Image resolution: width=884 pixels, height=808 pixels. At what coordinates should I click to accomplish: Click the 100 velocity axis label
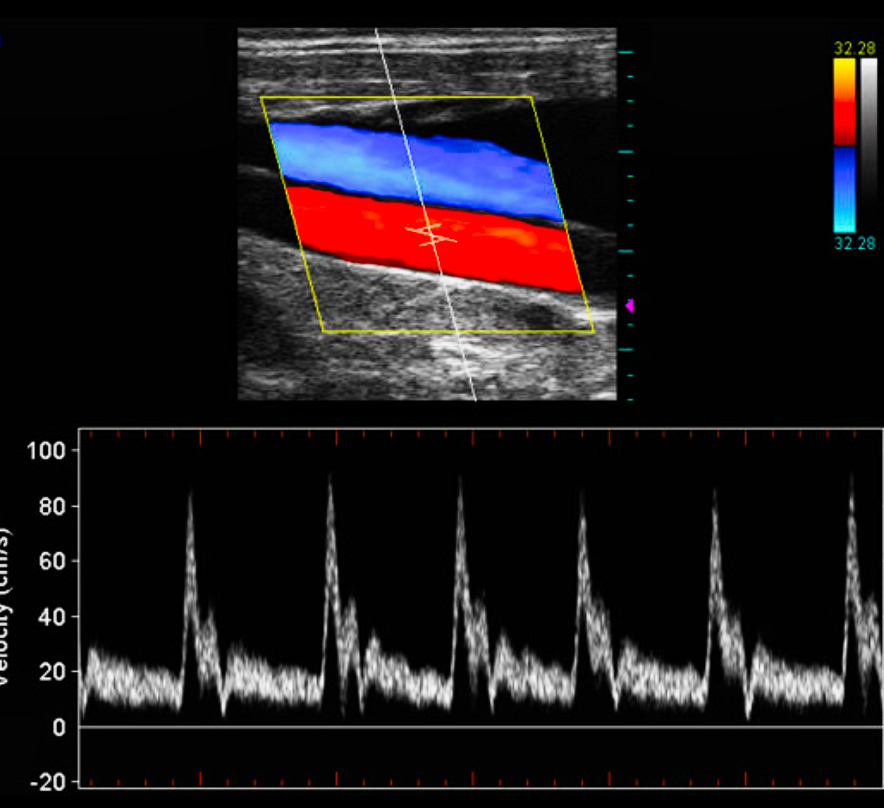pos(45,451)
